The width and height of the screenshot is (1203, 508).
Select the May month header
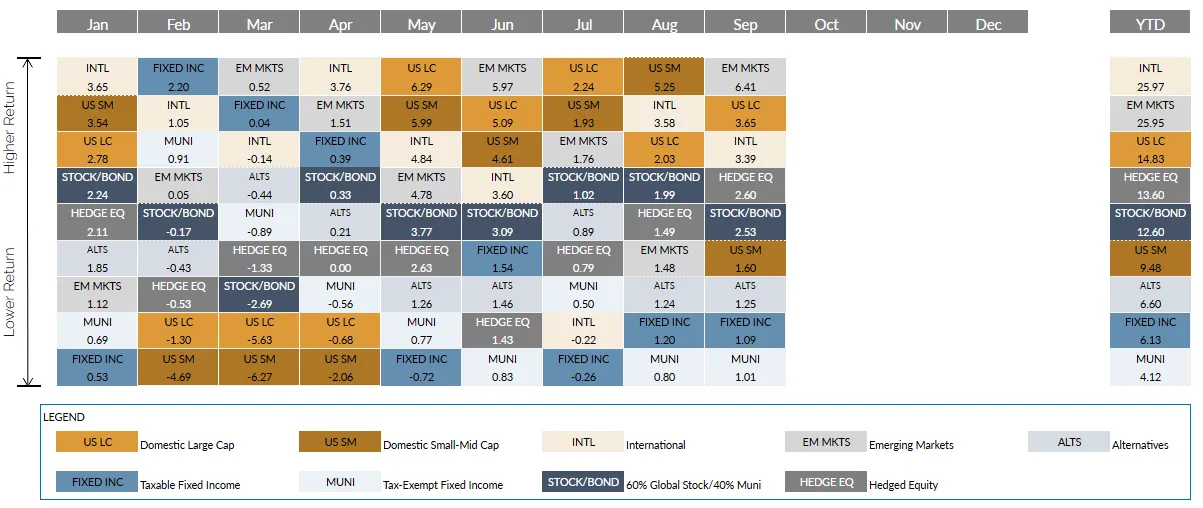421,24
